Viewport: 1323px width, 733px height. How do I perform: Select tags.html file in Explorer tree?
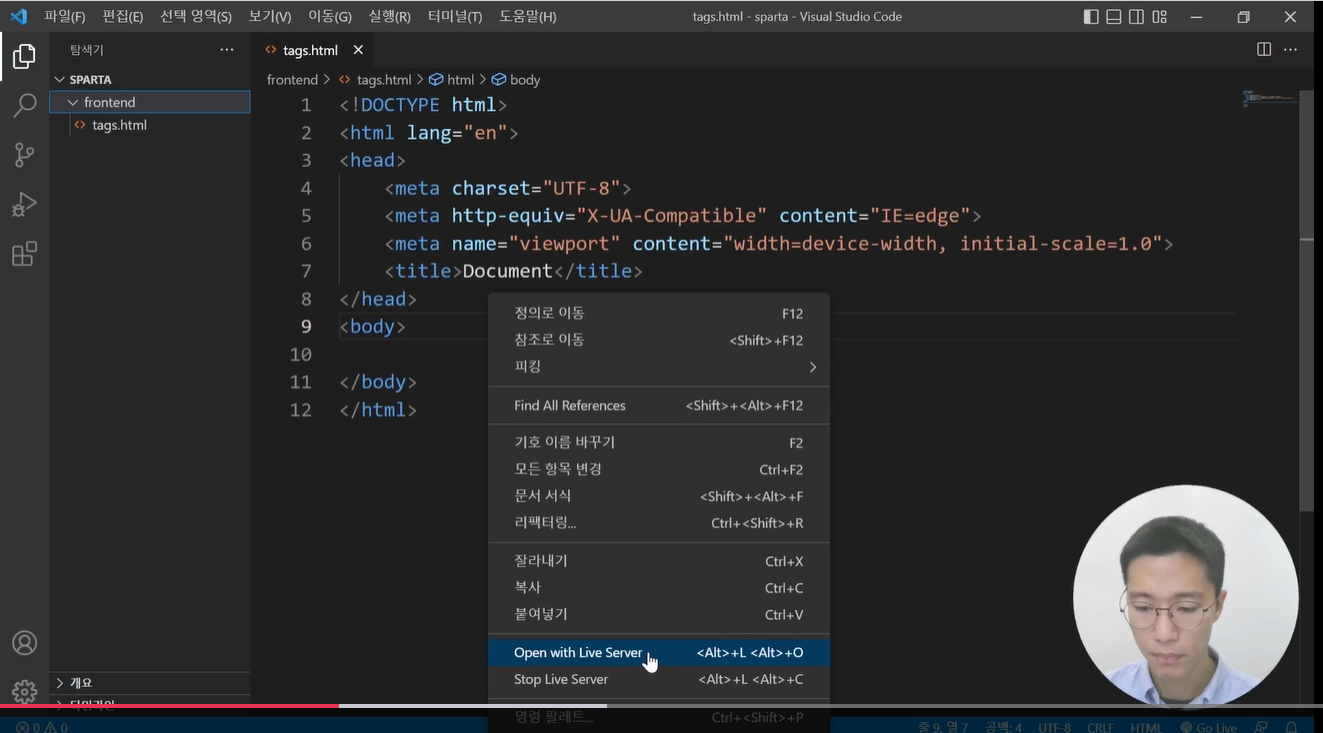tap(150, 125)
